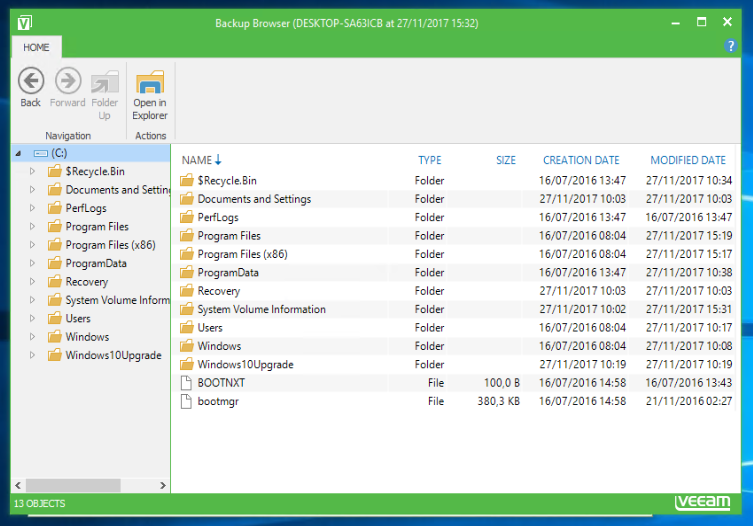
Task: Expand System Volume Information tree node
Action: pos(32,300)
